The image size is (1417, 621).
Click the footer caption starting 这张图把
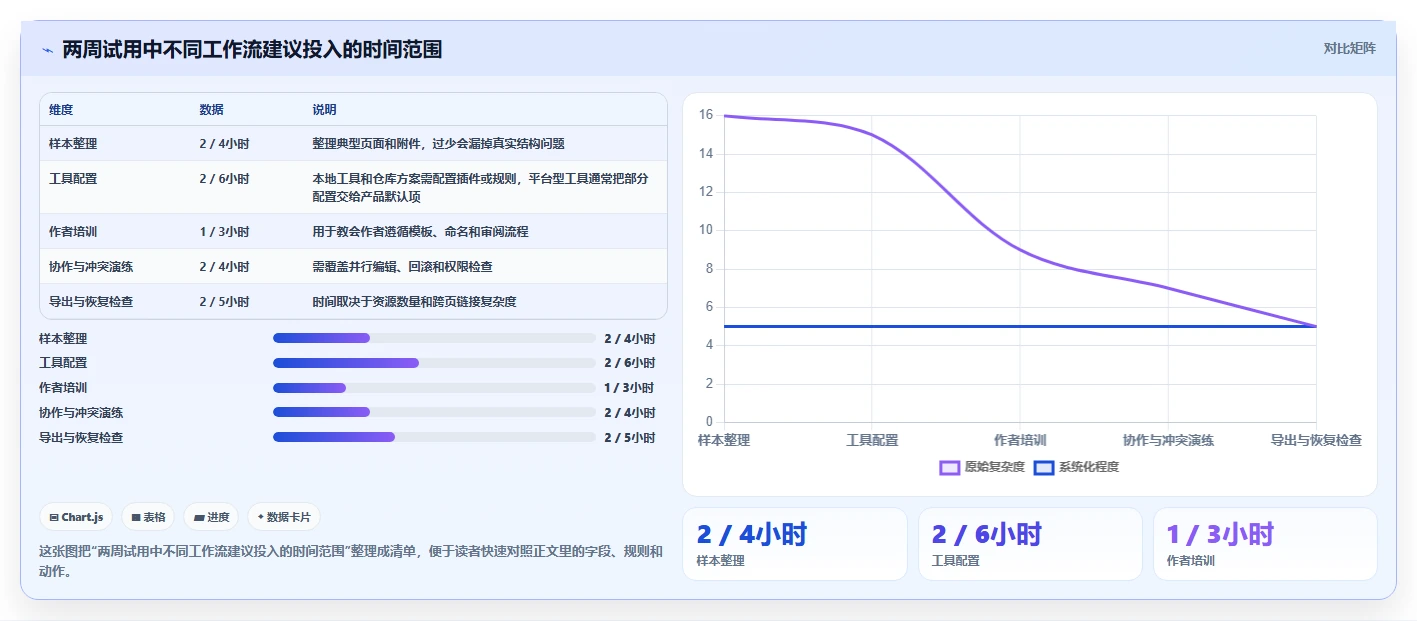pyautogui.click(x=350, y=561)
